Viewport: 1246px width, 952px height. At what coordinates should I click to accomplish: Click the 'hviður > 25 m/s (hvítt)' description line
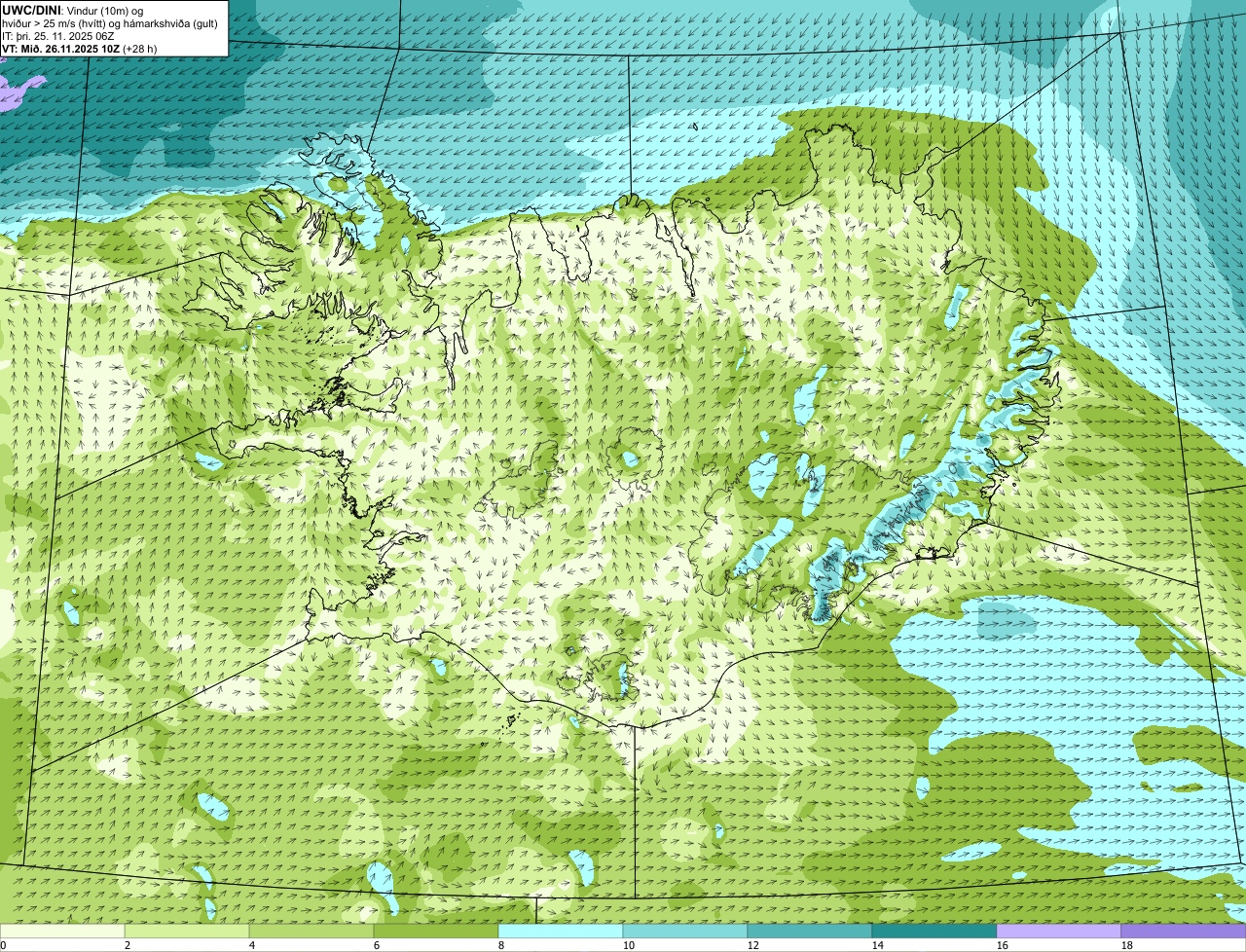point(110,23)
